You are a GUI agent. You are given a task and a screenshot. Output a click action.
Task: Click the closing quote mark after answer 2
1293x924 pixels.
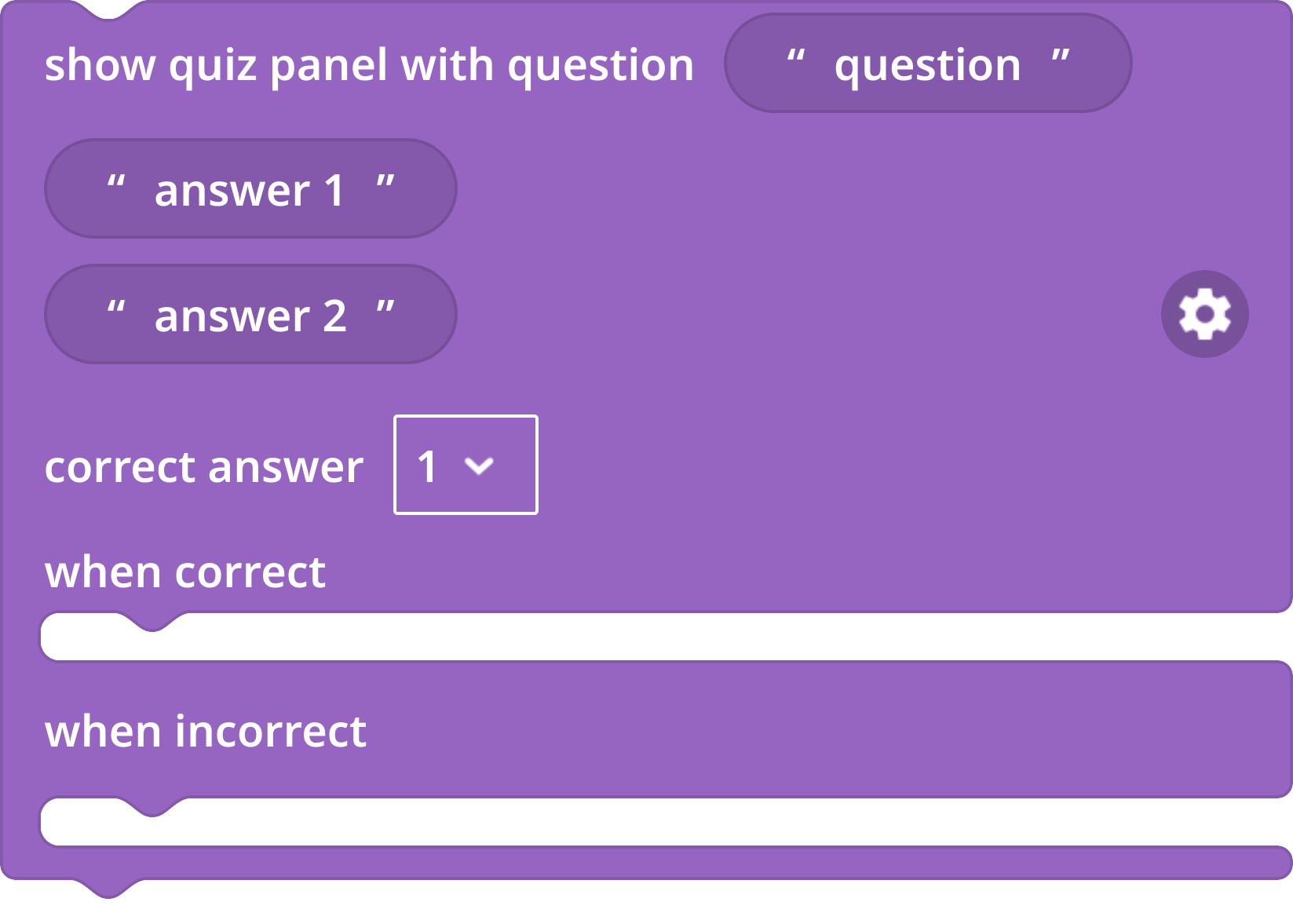pyautogui.click(x=385, y=308)
